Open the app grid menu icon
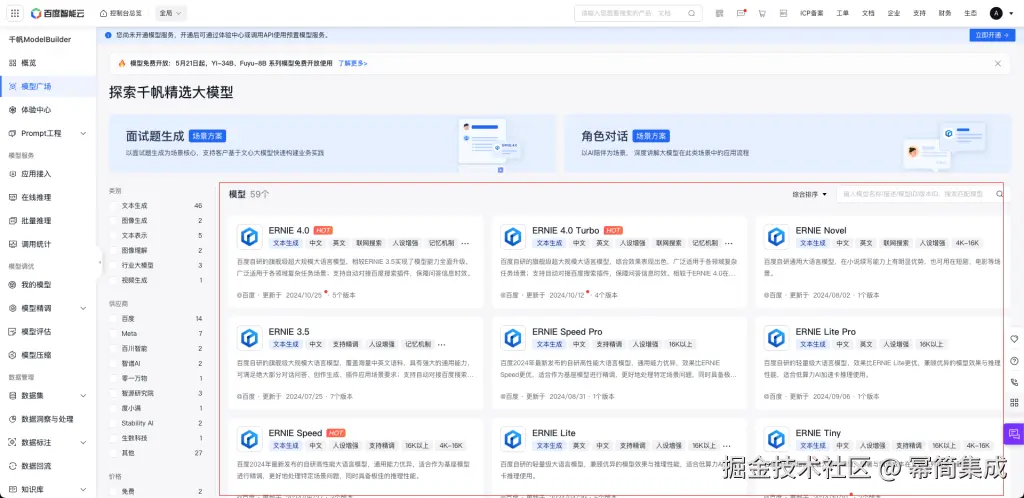Viewport: 1024px width, 498px height. [x=16, y=13]
